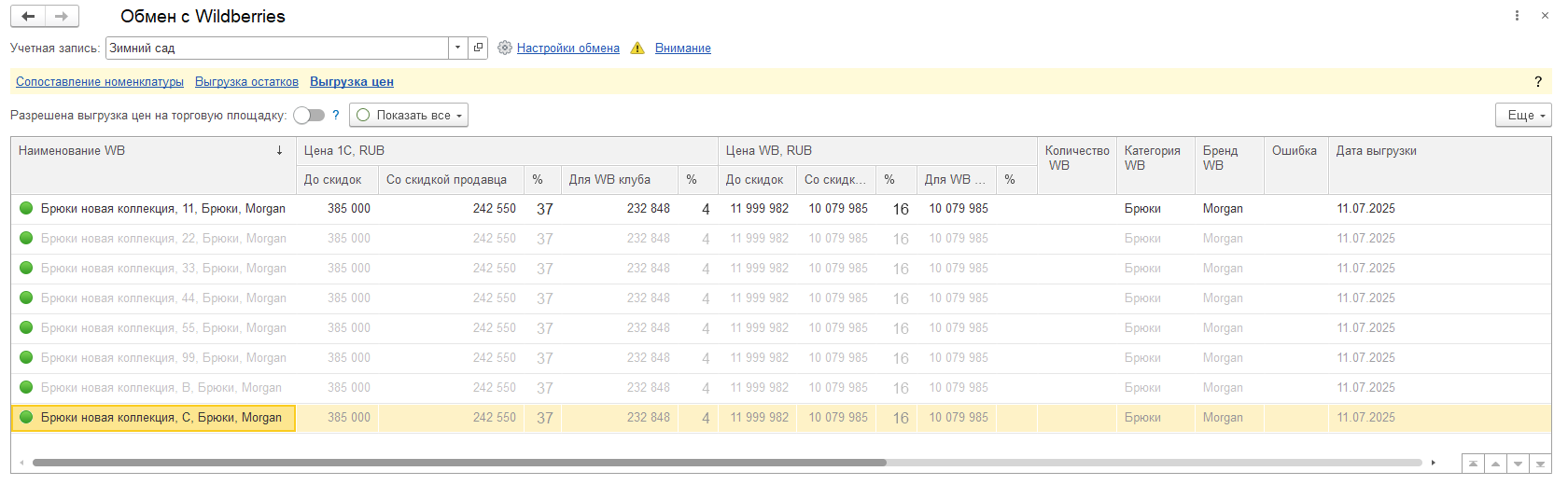The width and height of the screenshot is (1568, 485).
Task: Enable price upload to marketplace toggle
Action: 309,116
